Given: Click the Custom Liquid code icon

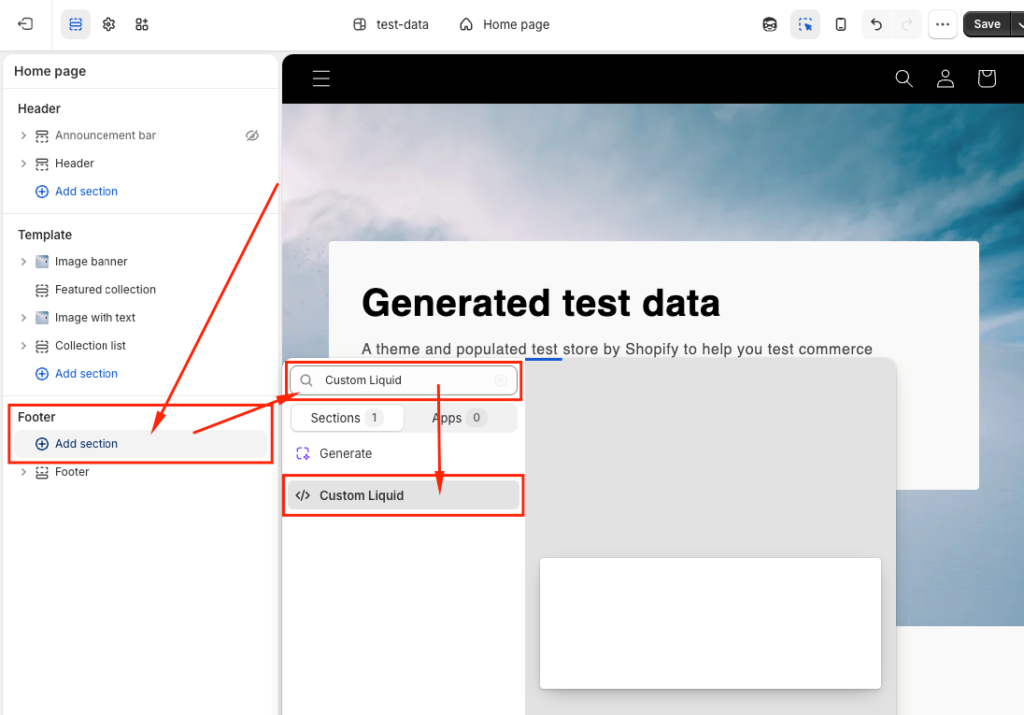Looking at the screenshot, I should (x=303, y=496).
